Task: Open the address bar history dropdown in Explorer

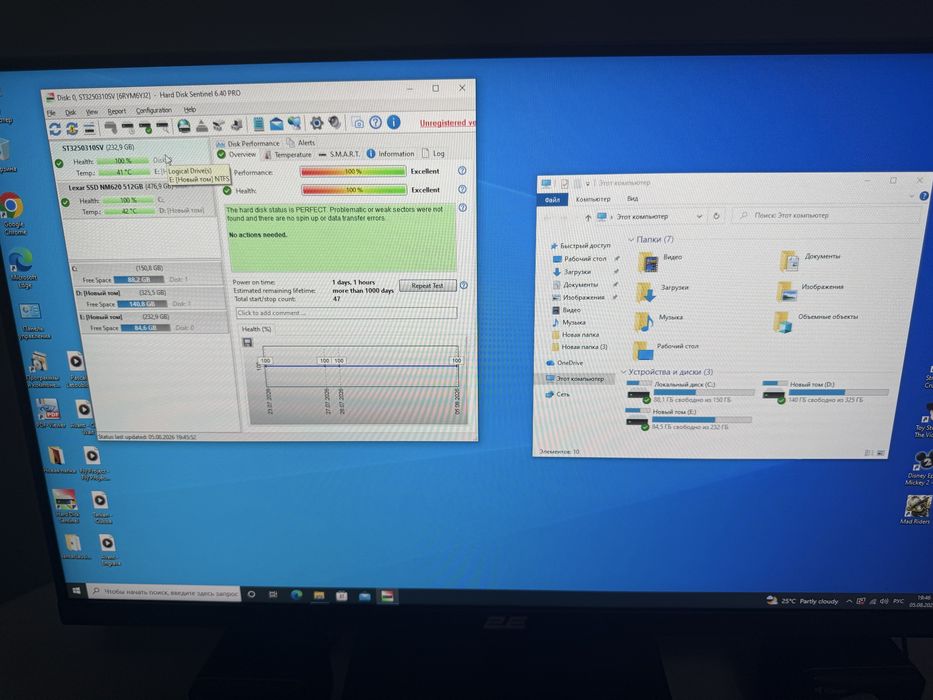Action: (x=699, y=217)
